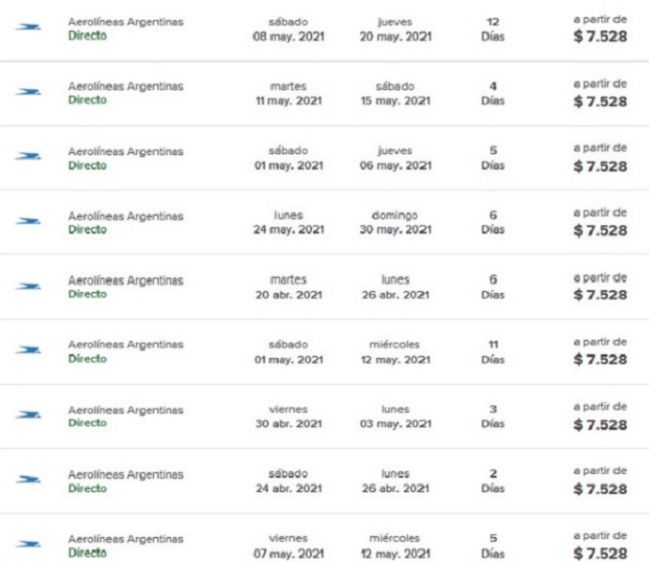Open Aerolíneas Argentinas flight departing 20 abr.
This screenshot has width=649, height=562.
point(324,286)
